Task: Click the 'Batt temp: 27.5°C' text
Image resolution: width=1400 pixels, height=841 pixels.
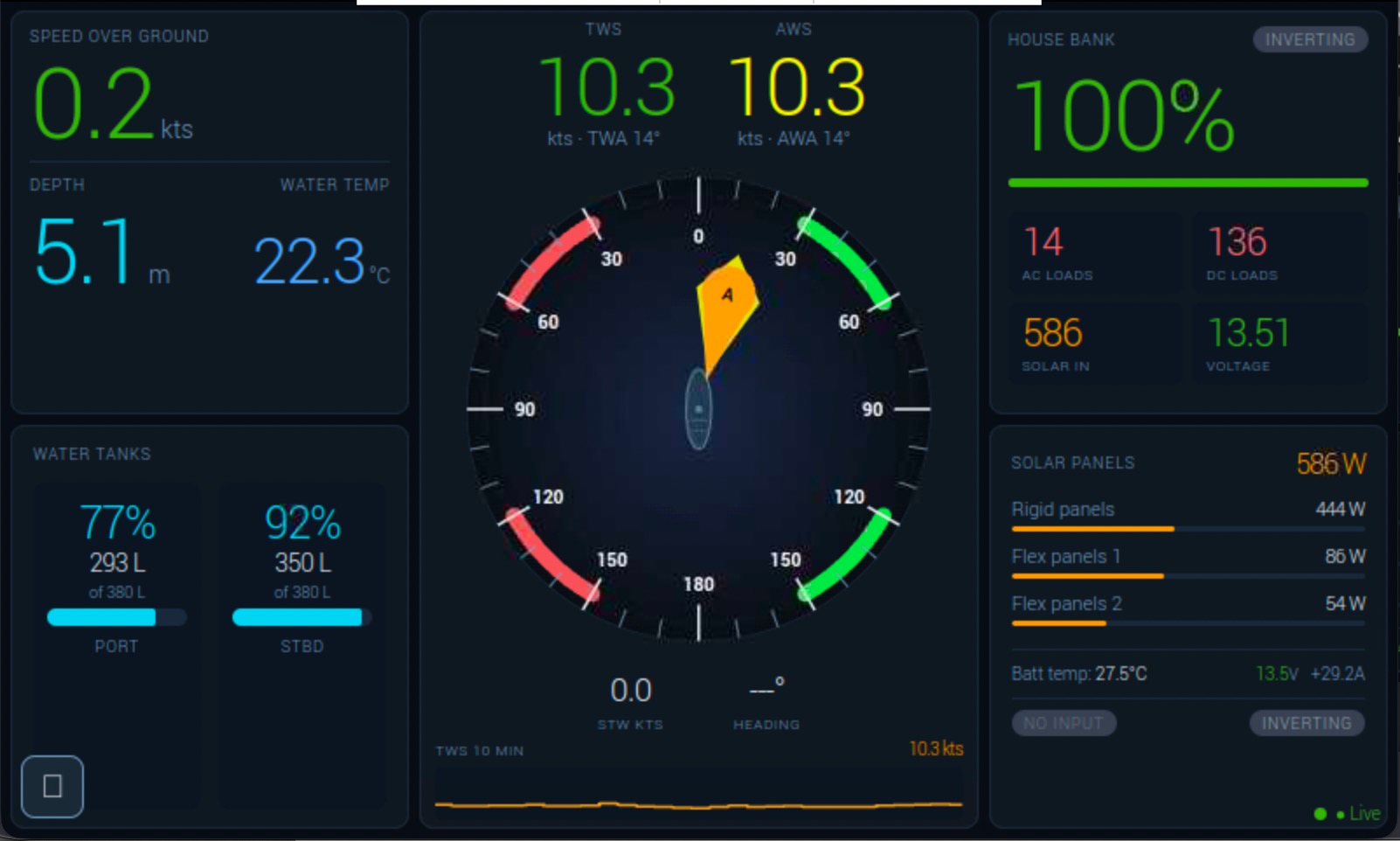Action: (1078, 673)
